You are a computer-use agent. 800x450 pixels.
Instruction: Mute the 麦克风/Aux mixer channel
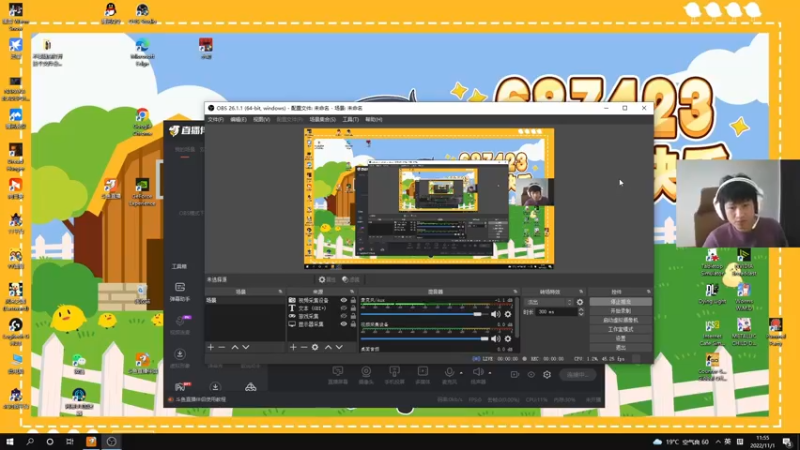click(495, 314)
